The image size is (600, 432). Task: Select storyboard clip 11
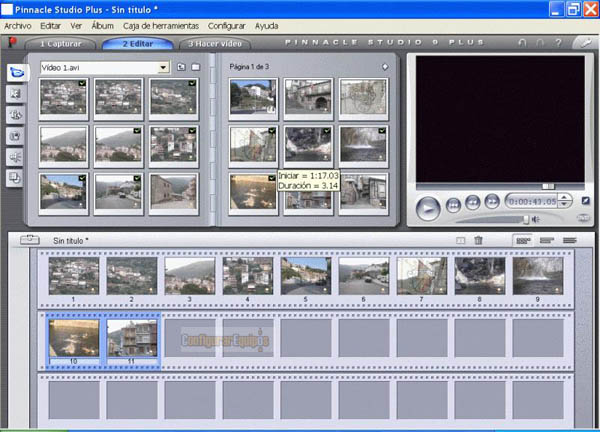click(132, 338)
